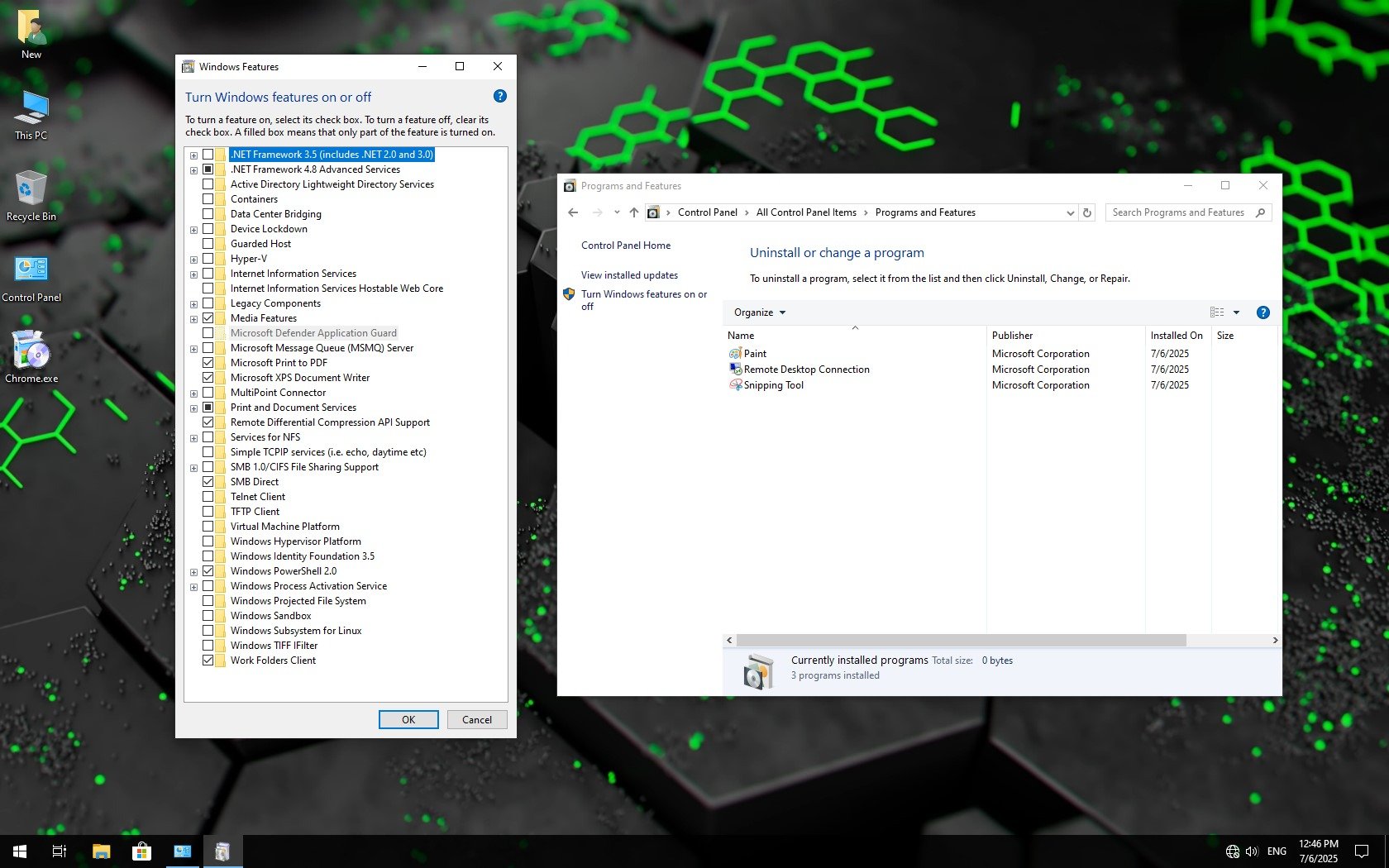
Task: Click the back navigation arrow
Action: (573, 212)
